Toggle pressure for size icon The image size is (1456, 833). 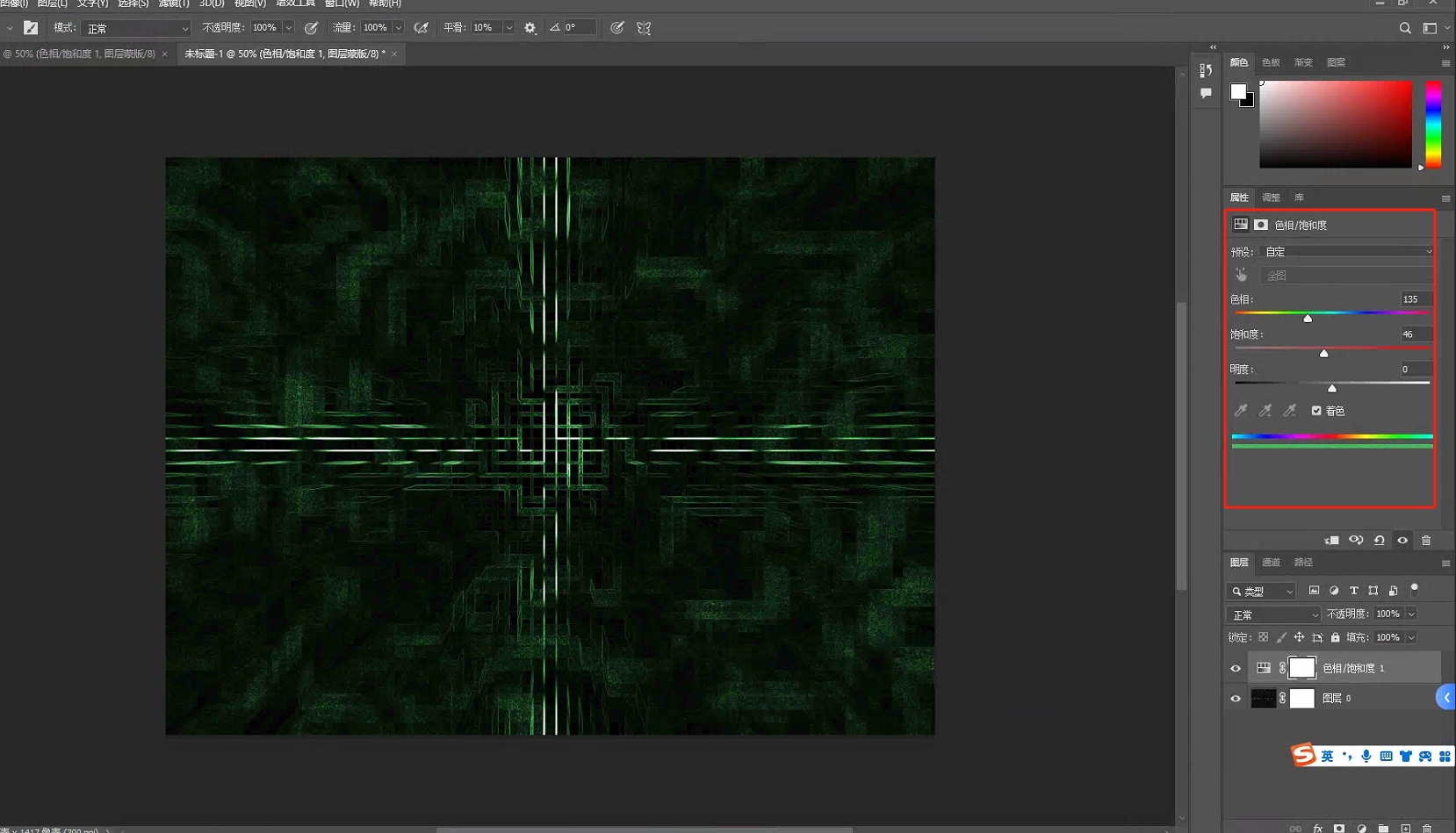pyautogui.click(x=617, y=28)
